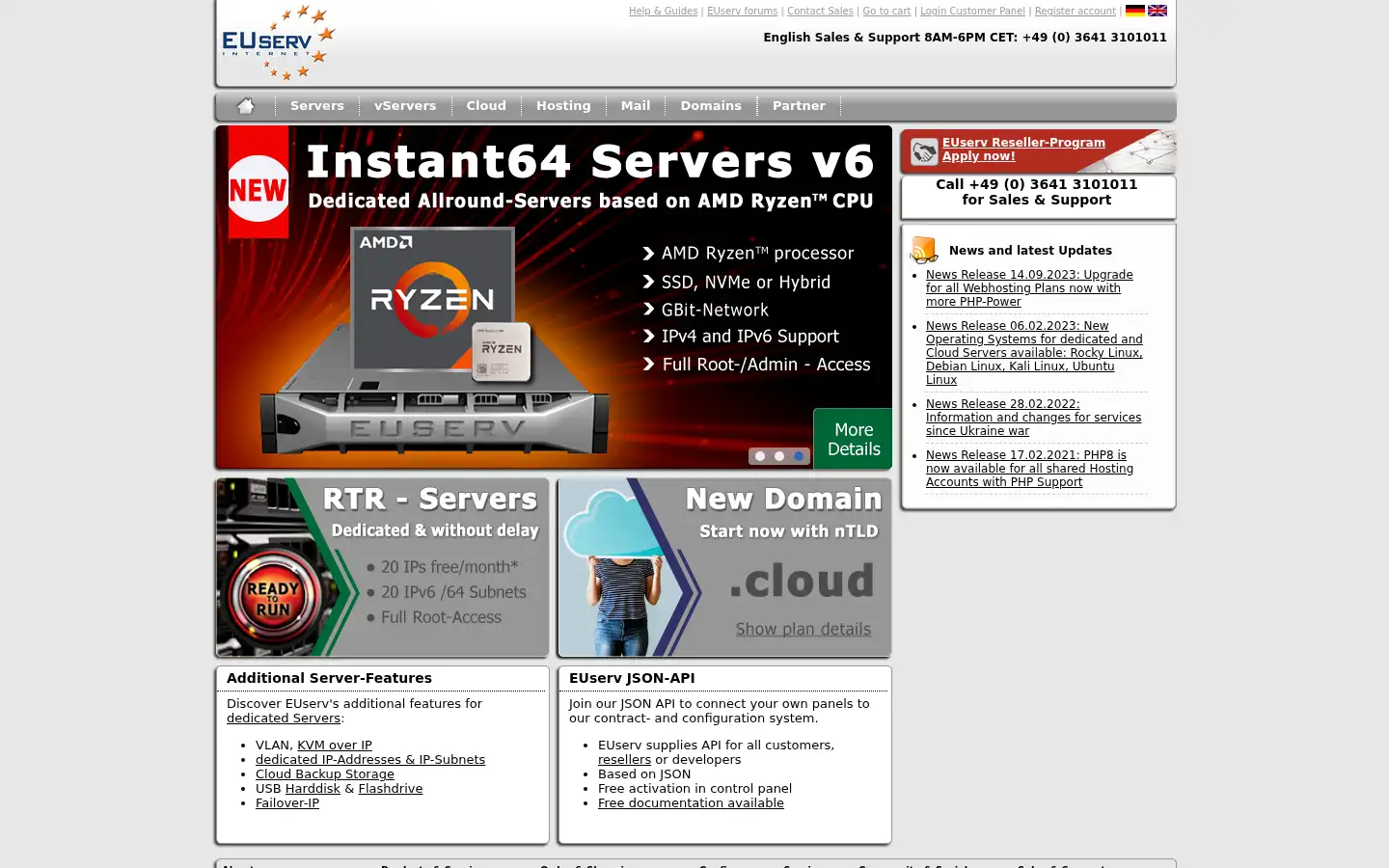
Task: Open Free documentation available link
Action: (x=691, y=803)
